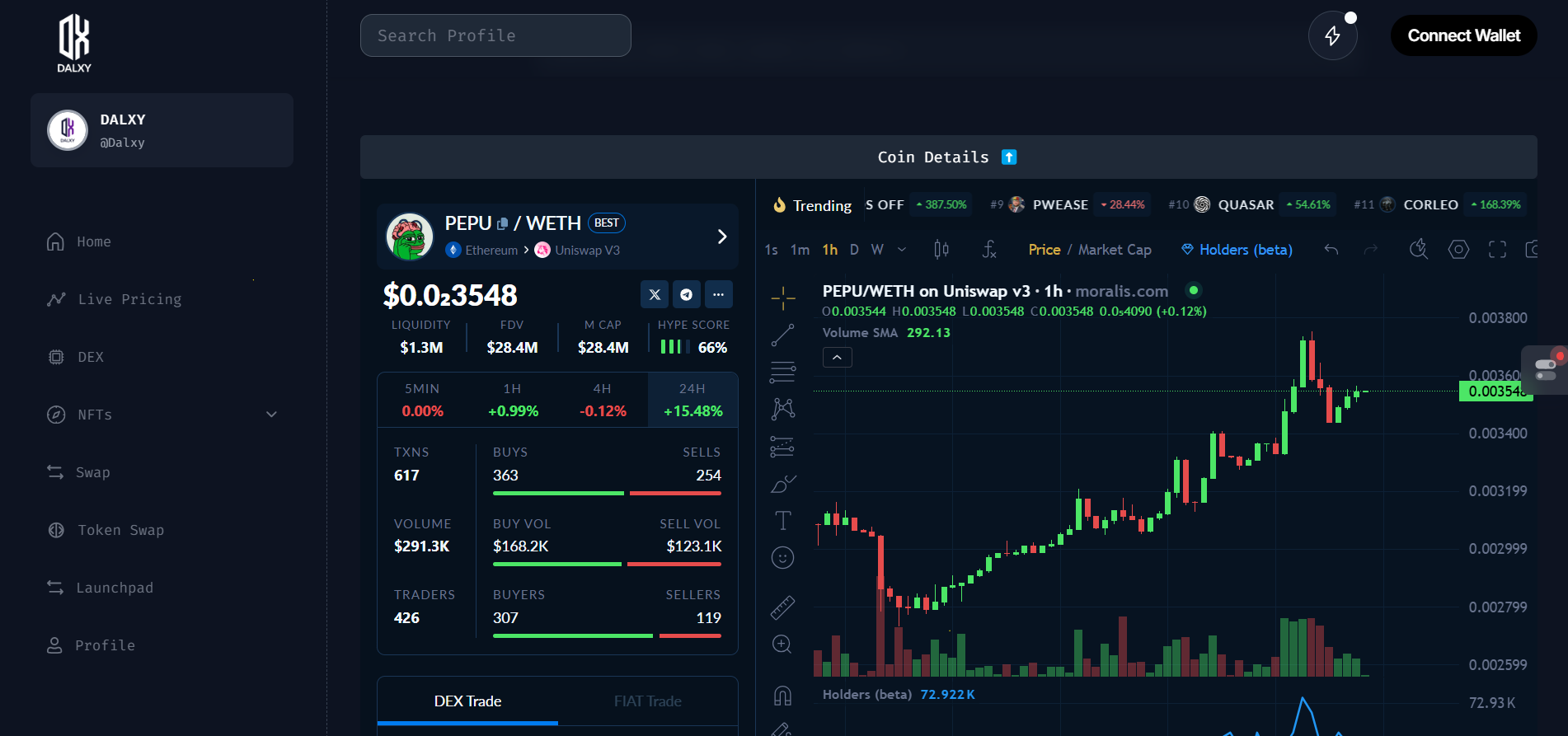
Task: Open trending token QUASAR
Action: tap(1251, 204)
